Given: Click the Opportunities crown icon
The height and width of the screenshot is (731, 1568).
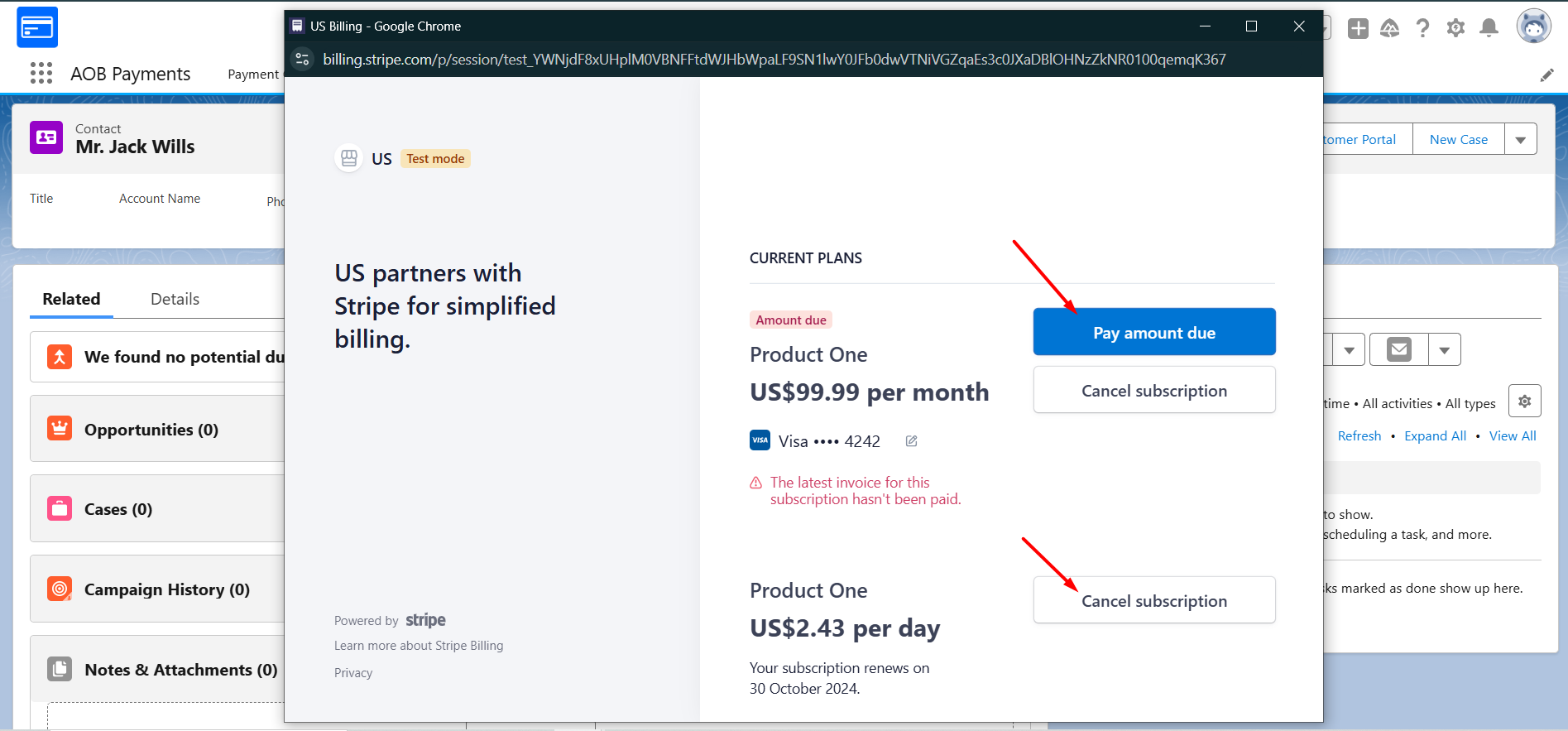Looking at the screenshot, I should click(x=60, y=429).
